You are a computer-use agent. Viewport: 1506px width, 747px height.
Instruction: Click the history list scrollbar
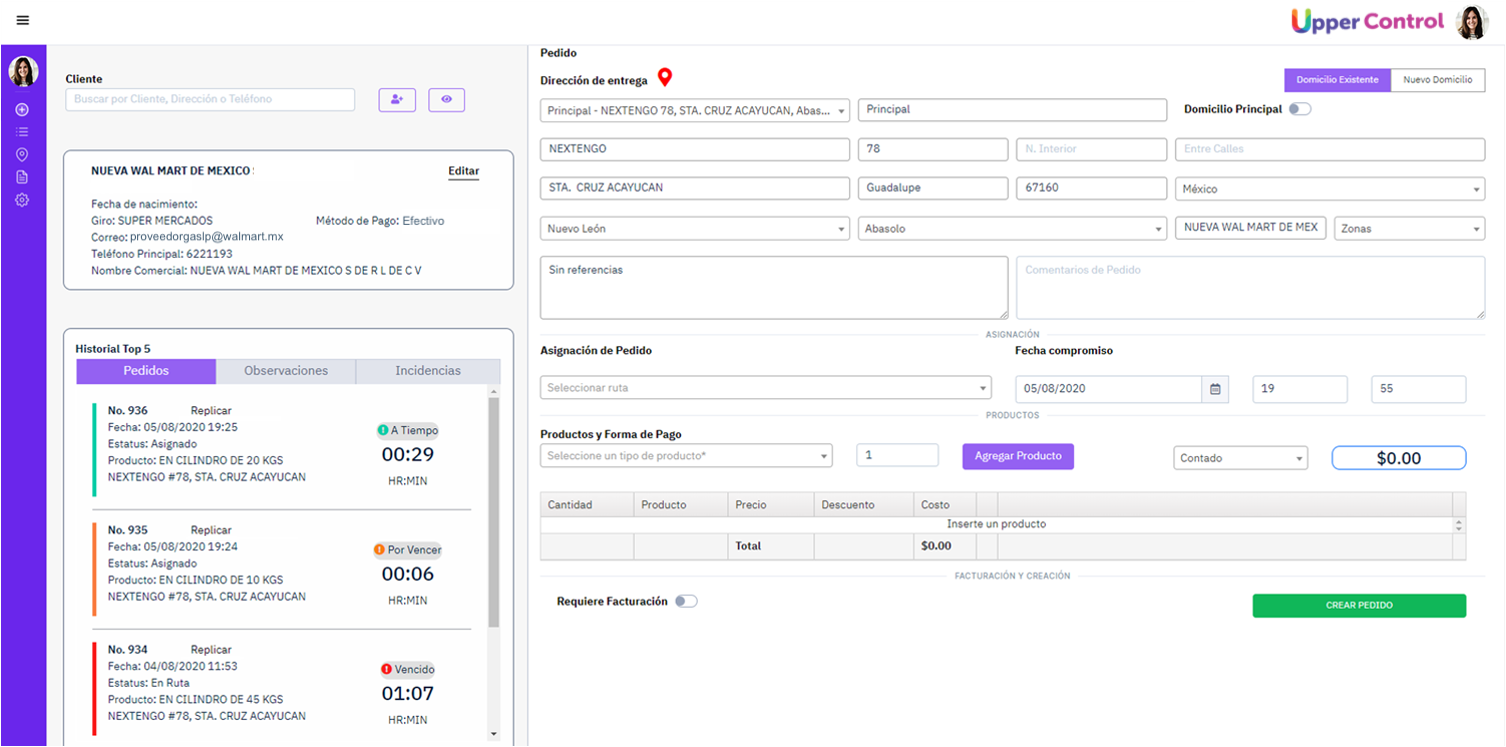tap(493, 512)
